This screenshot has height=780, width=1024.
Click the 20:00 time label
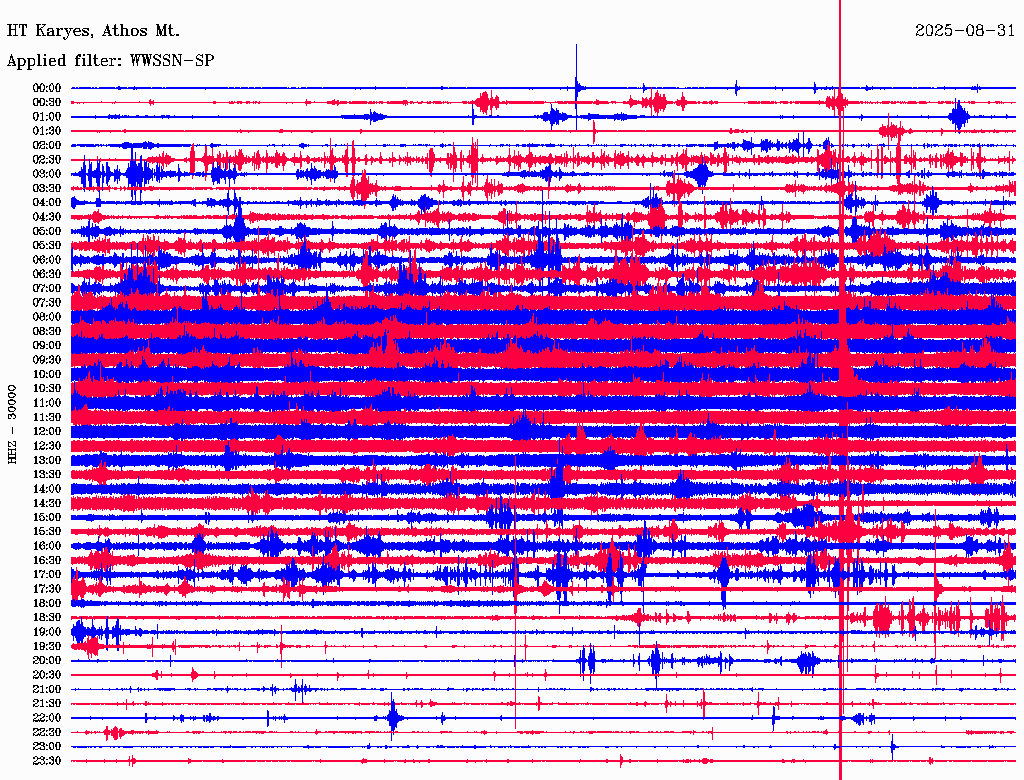pyautogui.click(x=47, y=660)
